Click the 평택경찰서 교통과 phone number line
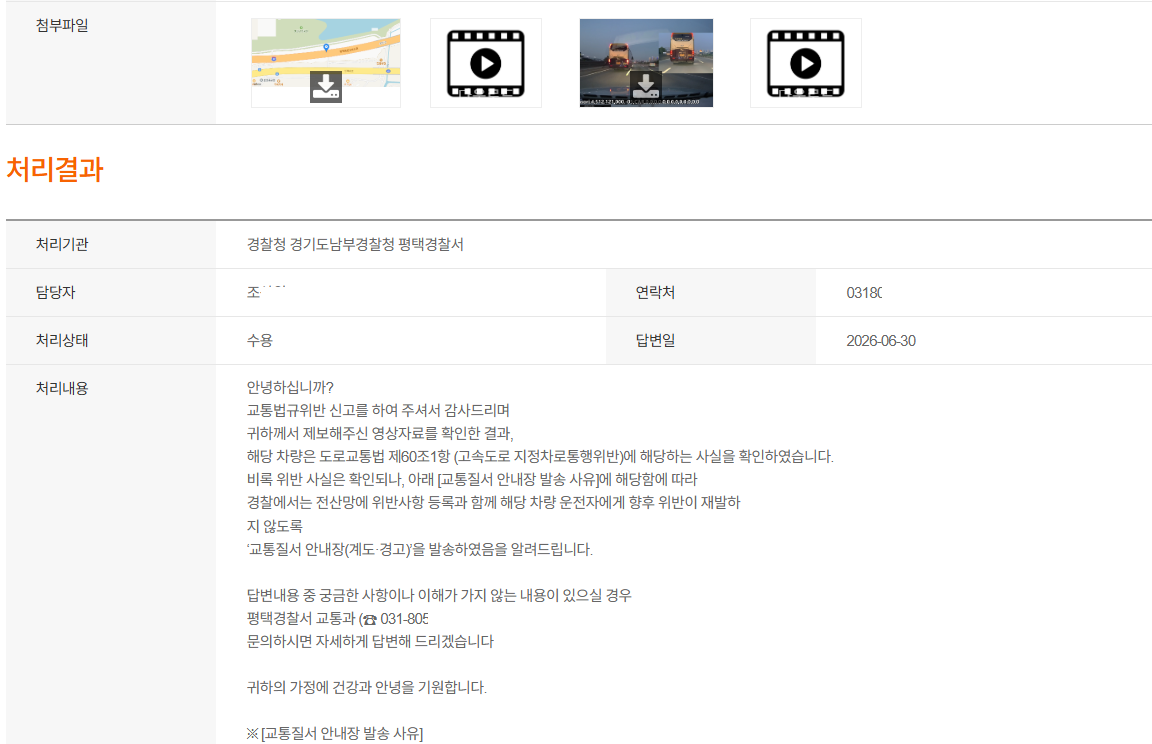The height and width of the screenshot is (744, 1152). click(337, 618)
